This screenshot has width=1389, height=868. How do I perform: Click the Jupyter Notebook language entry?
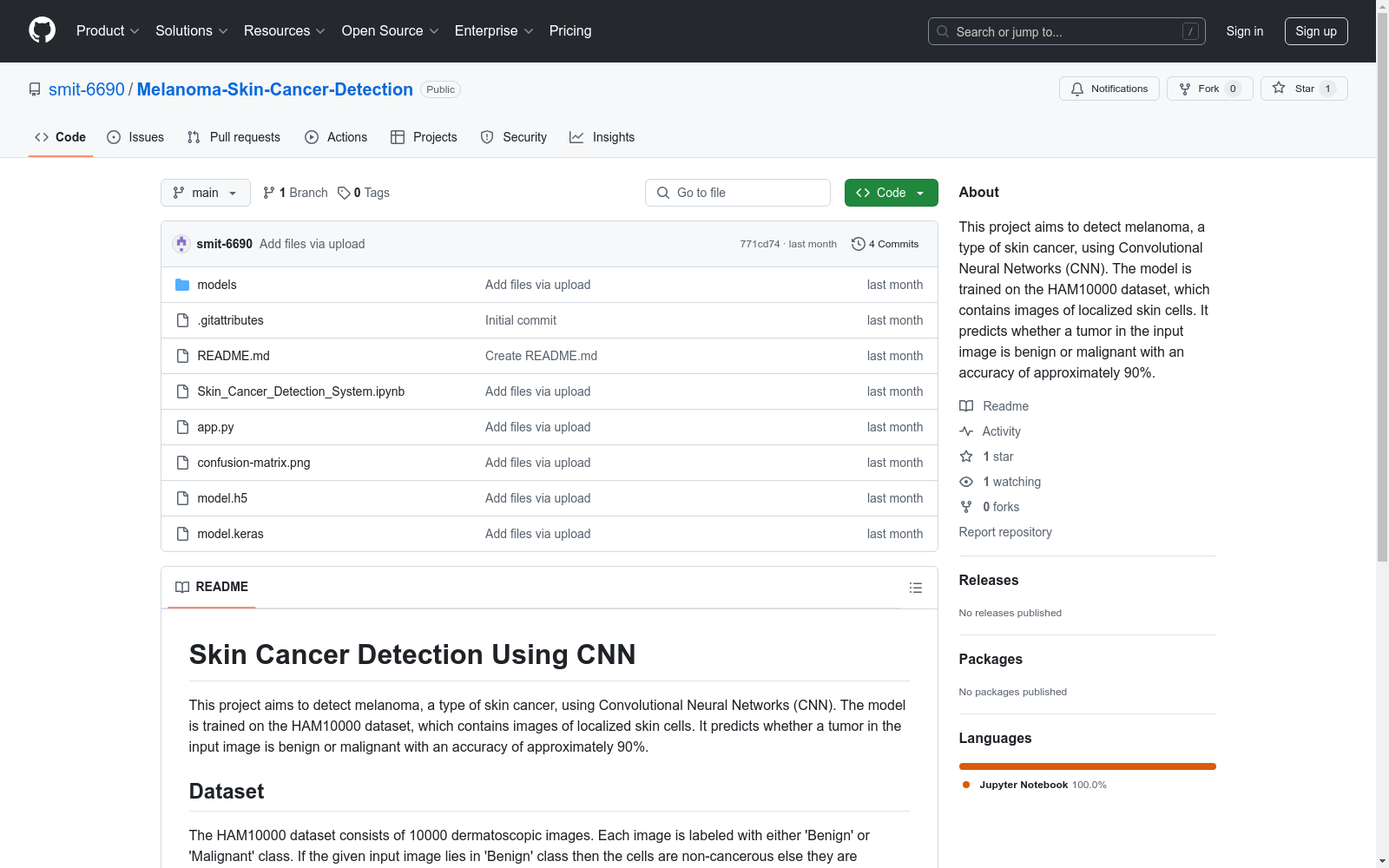point(1035,785)
